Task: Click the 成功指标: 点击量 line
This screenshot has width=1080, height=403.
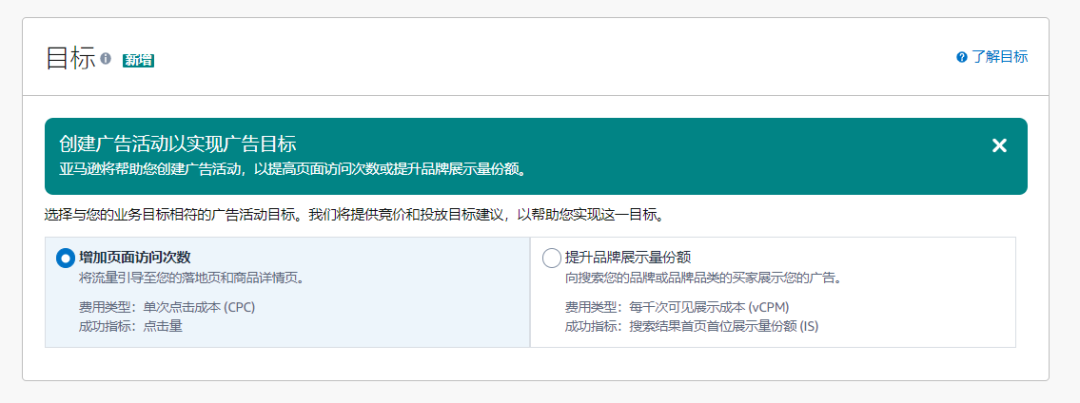Action: tap(131, 325)
